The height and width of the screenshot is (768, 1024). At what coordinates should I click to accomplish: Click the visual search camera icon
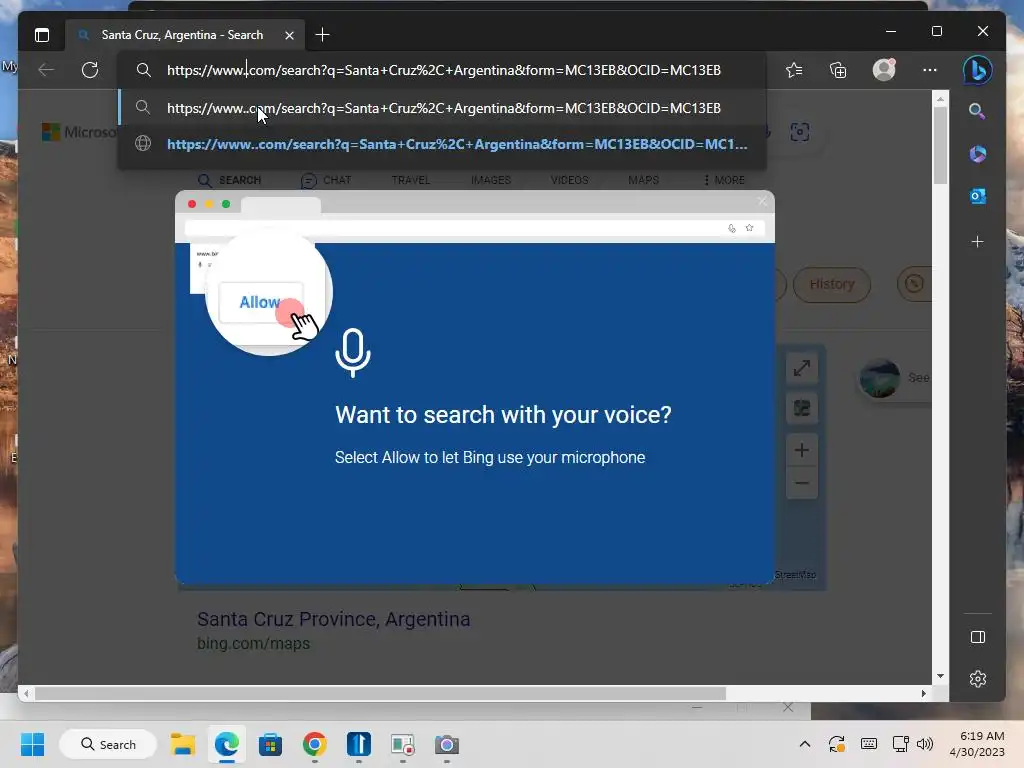click(x=800, y=133)
